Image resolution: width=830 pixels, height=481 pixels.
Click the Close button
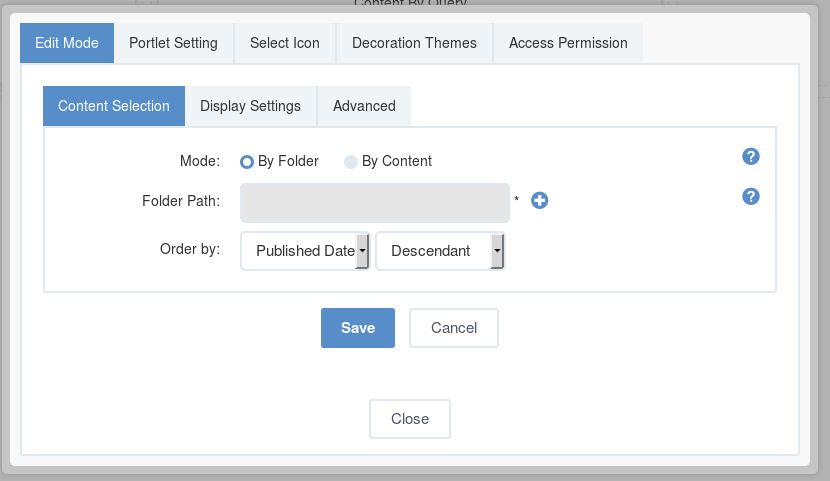pyautogui.click(x=410, y=419)
